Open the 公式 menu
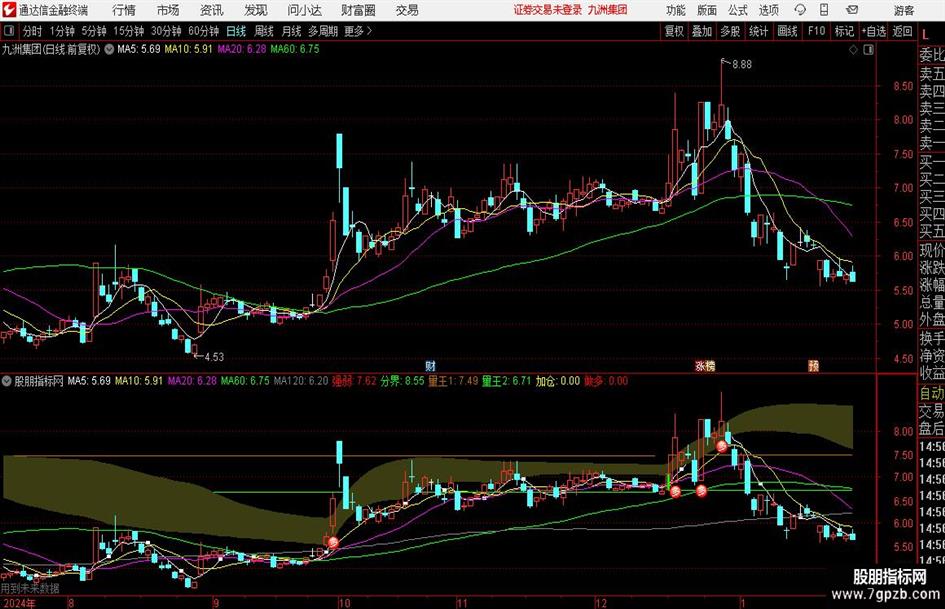Image resolution: width=945 pixels, height=609 pixels. pos(738,10)
